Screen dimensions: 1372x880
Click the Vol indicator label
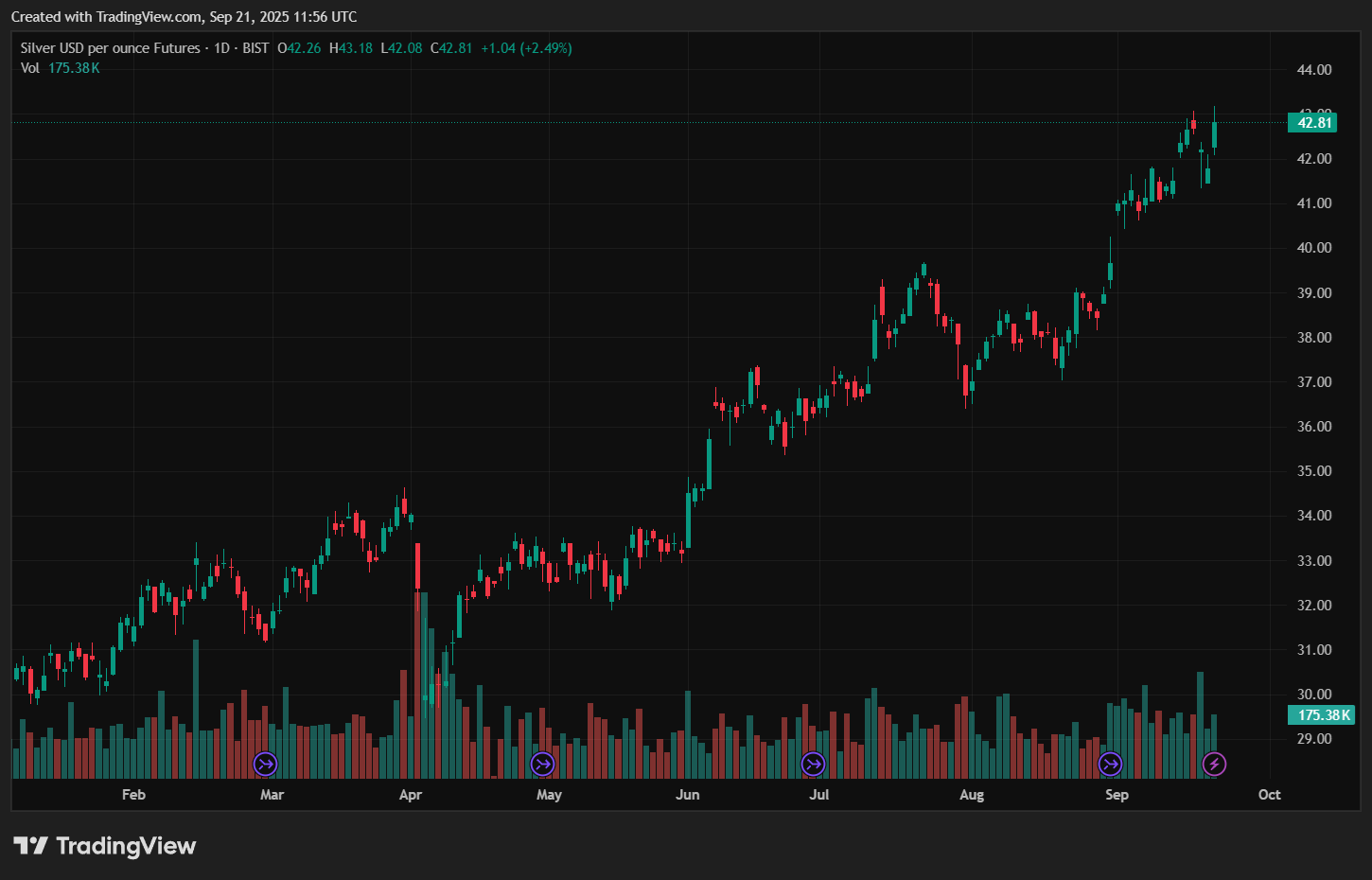click(30, 68)
